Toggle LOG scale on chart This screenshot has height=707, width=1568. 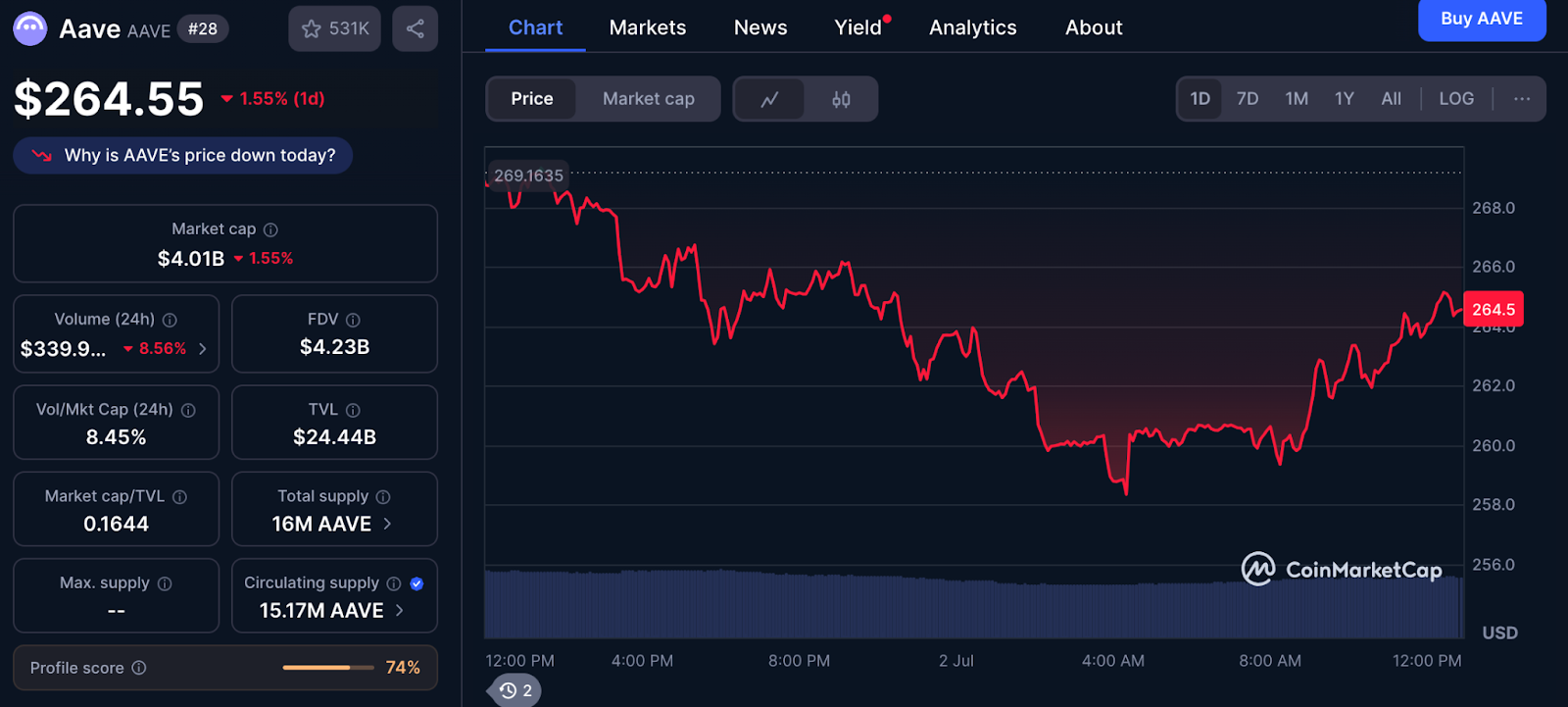(x=1456, y=99)
